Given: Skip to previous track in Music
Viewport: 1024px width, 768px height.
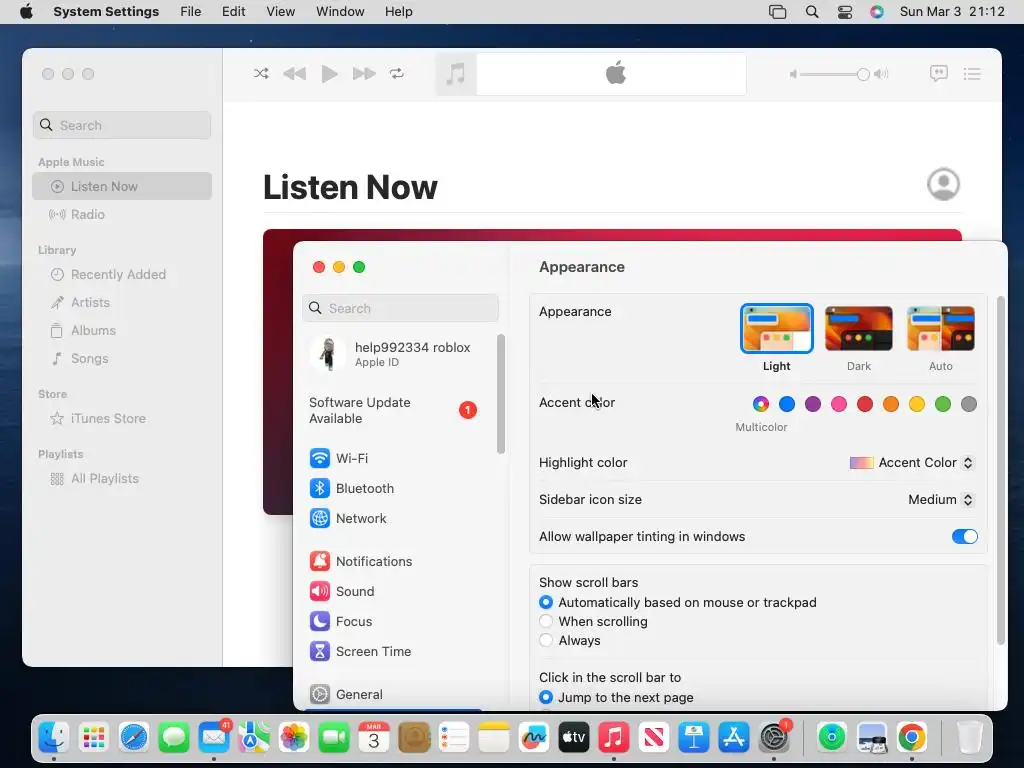Looking at the screenshot, I should tap(295, 74).
